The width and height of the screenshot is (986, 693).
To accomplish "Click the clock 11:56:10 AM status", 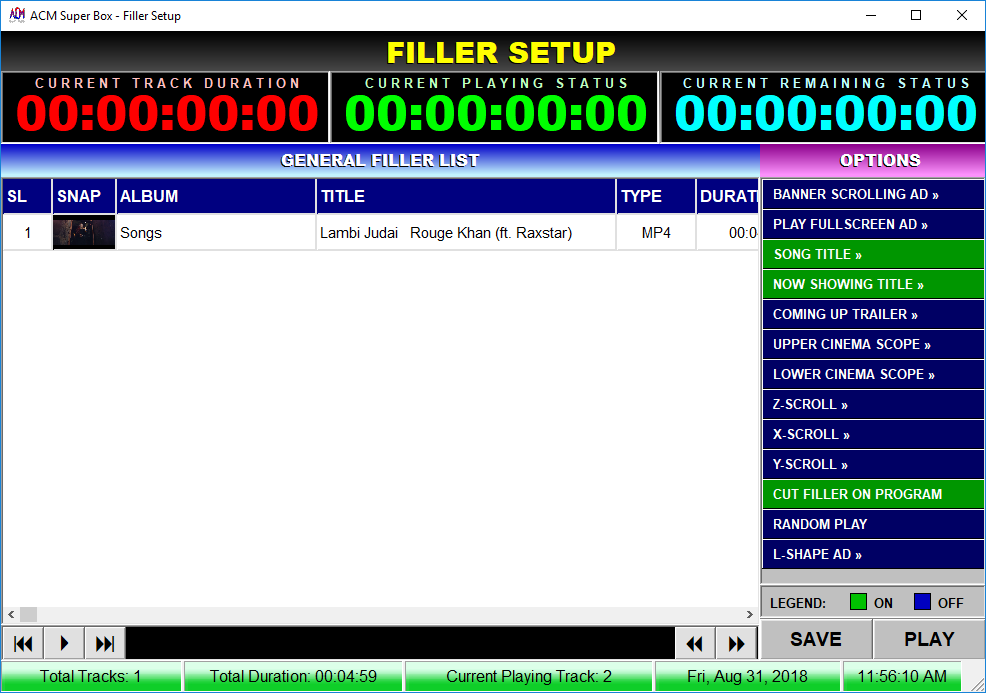I will point(902,676).
